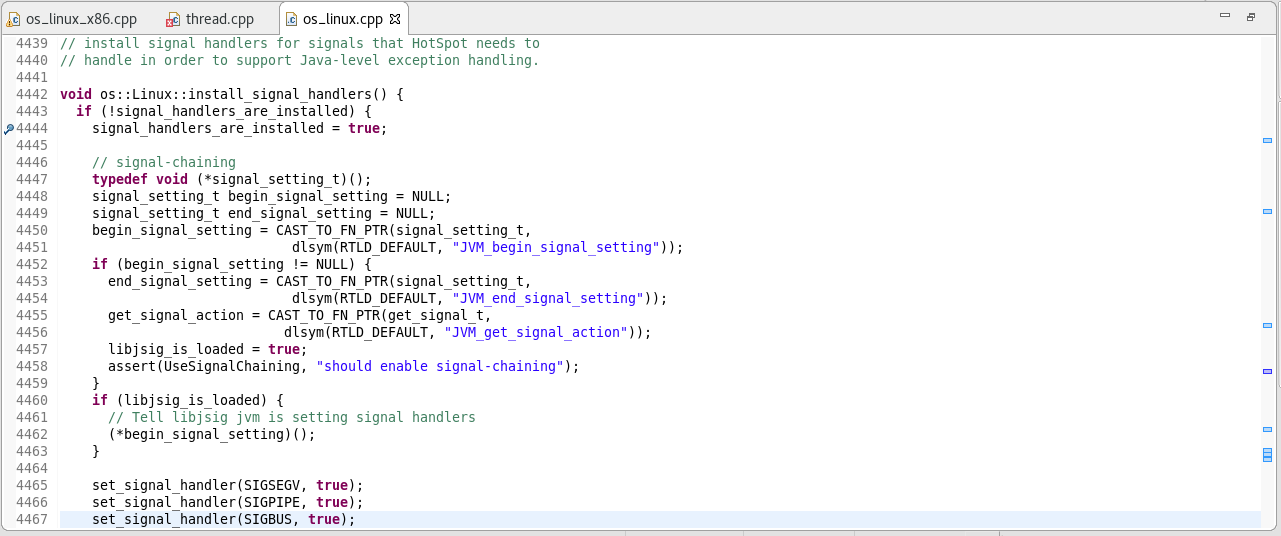Screen dimensions: 1281x536
Task: Click "should enable signal-chaining" assert message
Action: [439, 367]
